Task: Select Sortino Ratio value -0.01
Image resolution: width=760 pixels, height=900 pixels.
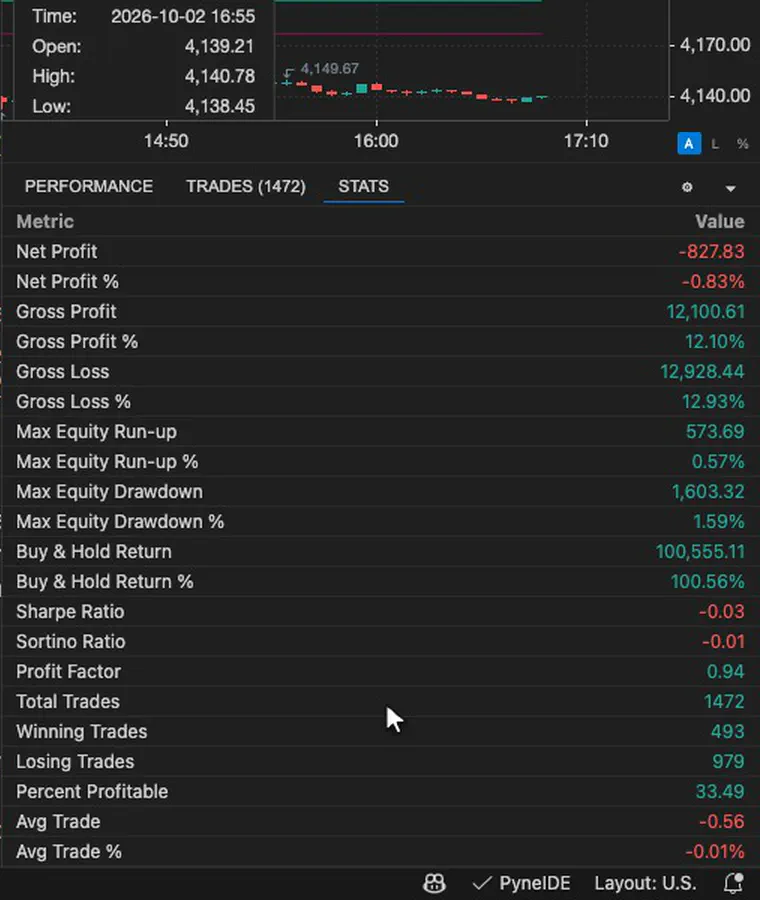Action: tap(723, 642)
